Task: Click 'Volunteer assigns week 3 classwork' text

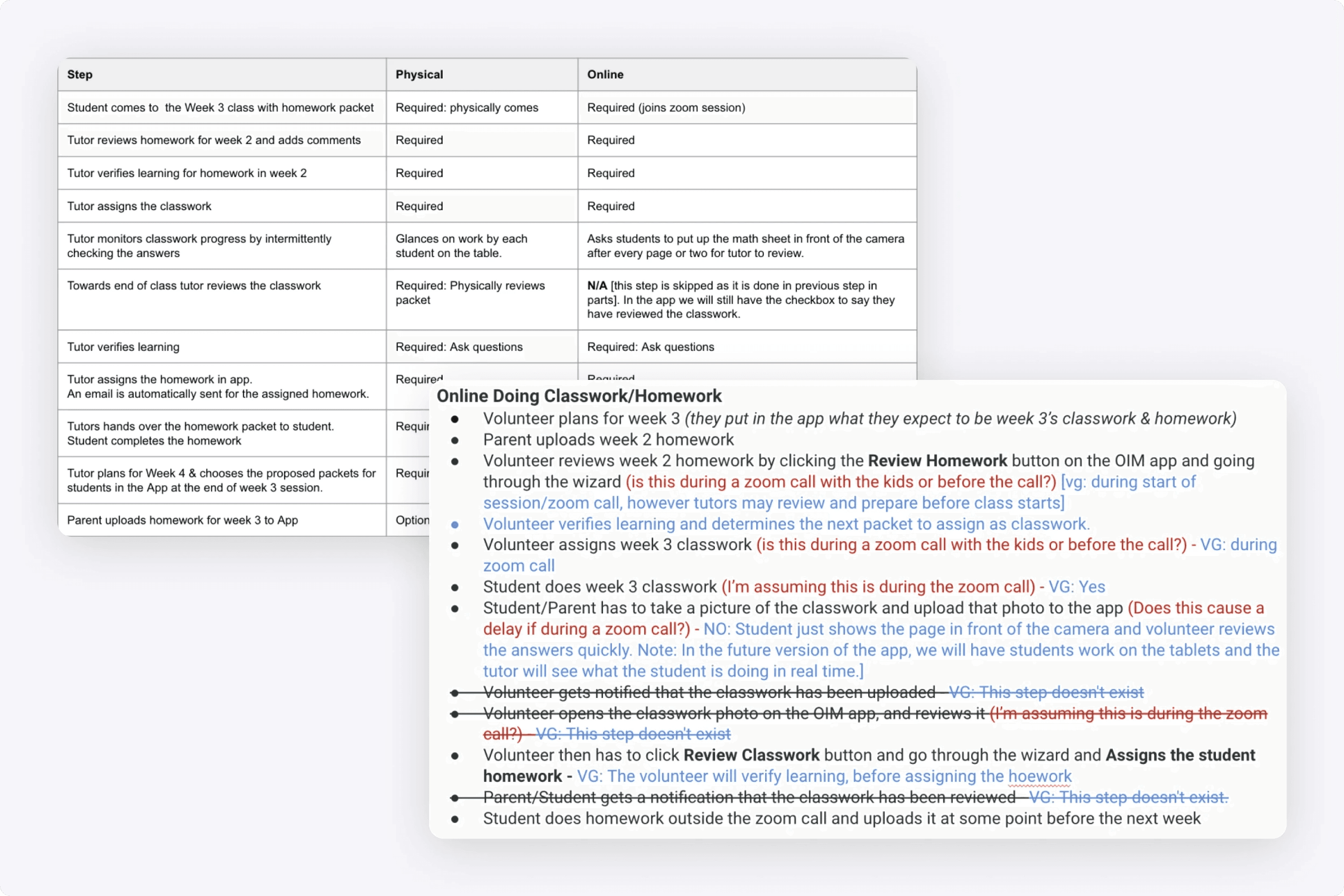Action: point(617,545)
